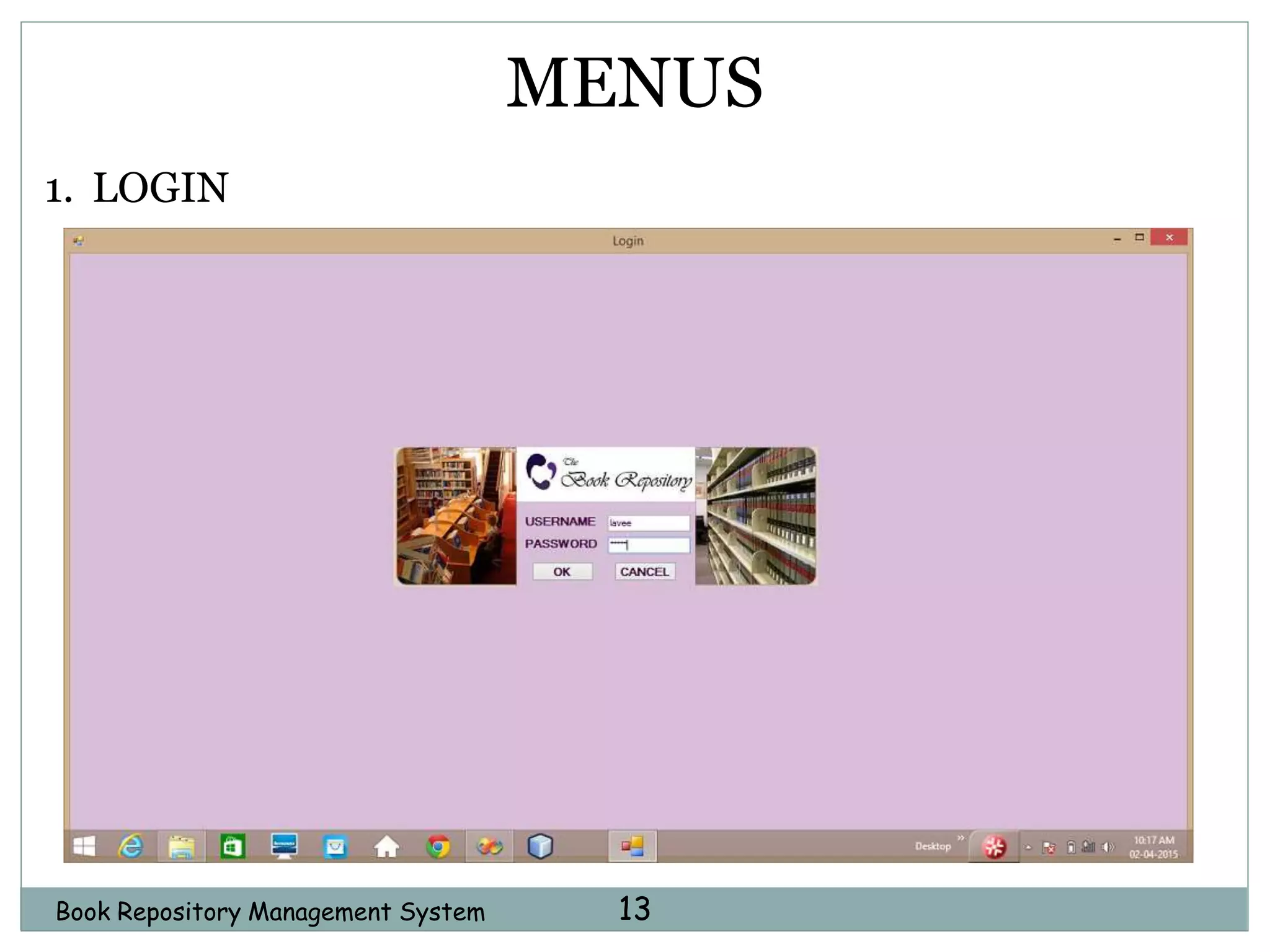Click the red snowflake tray icon
This screenshot has height=952, width=1270.
(995, 847)
